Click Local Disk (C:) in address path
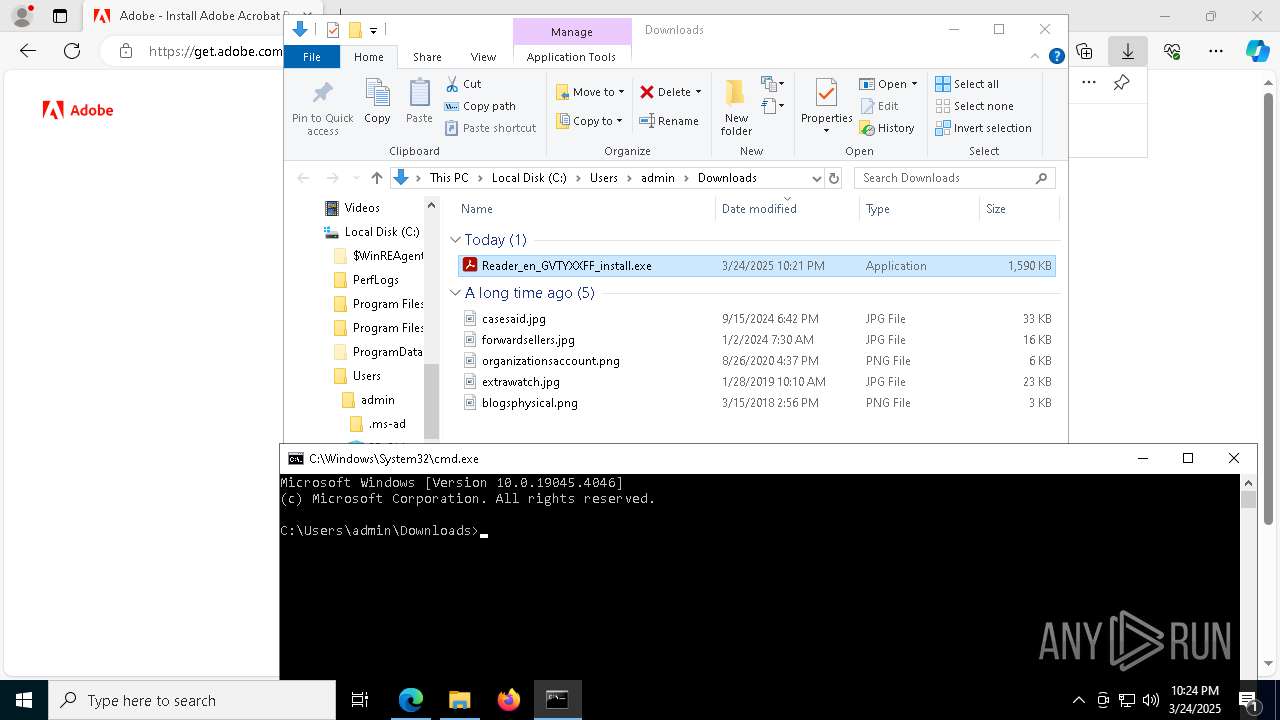This screenshot has height=720, width=1280. click(x=529, y=178)
